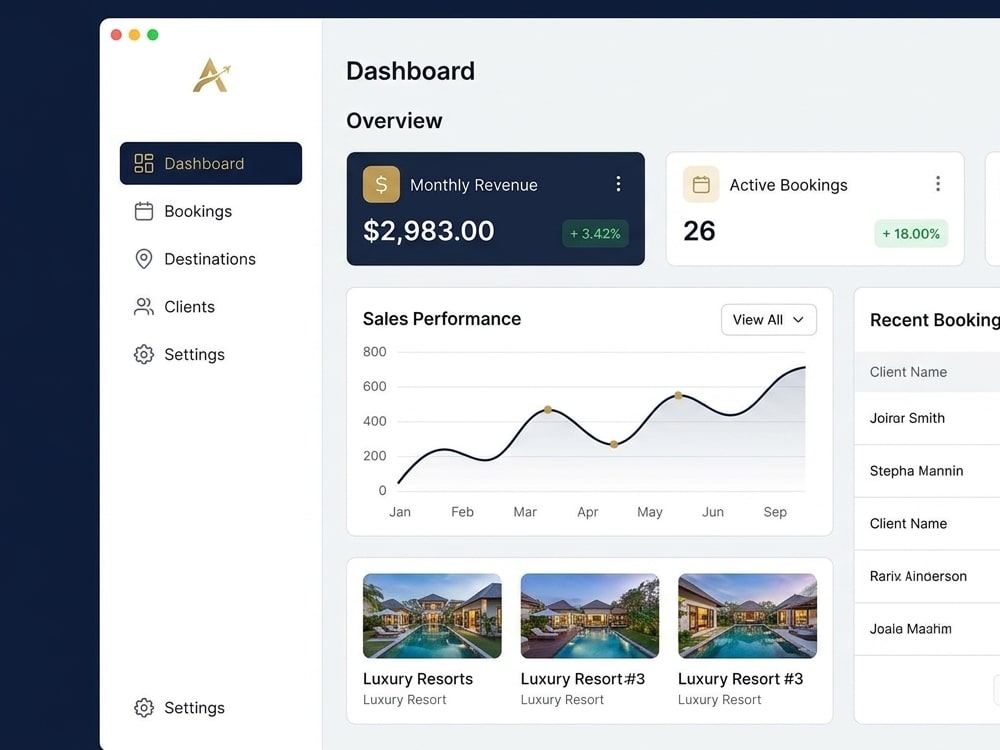Click the Bookings calendar icon in sidebar
The width and height of the screenshot is (1000, 750).
[143, 211]
